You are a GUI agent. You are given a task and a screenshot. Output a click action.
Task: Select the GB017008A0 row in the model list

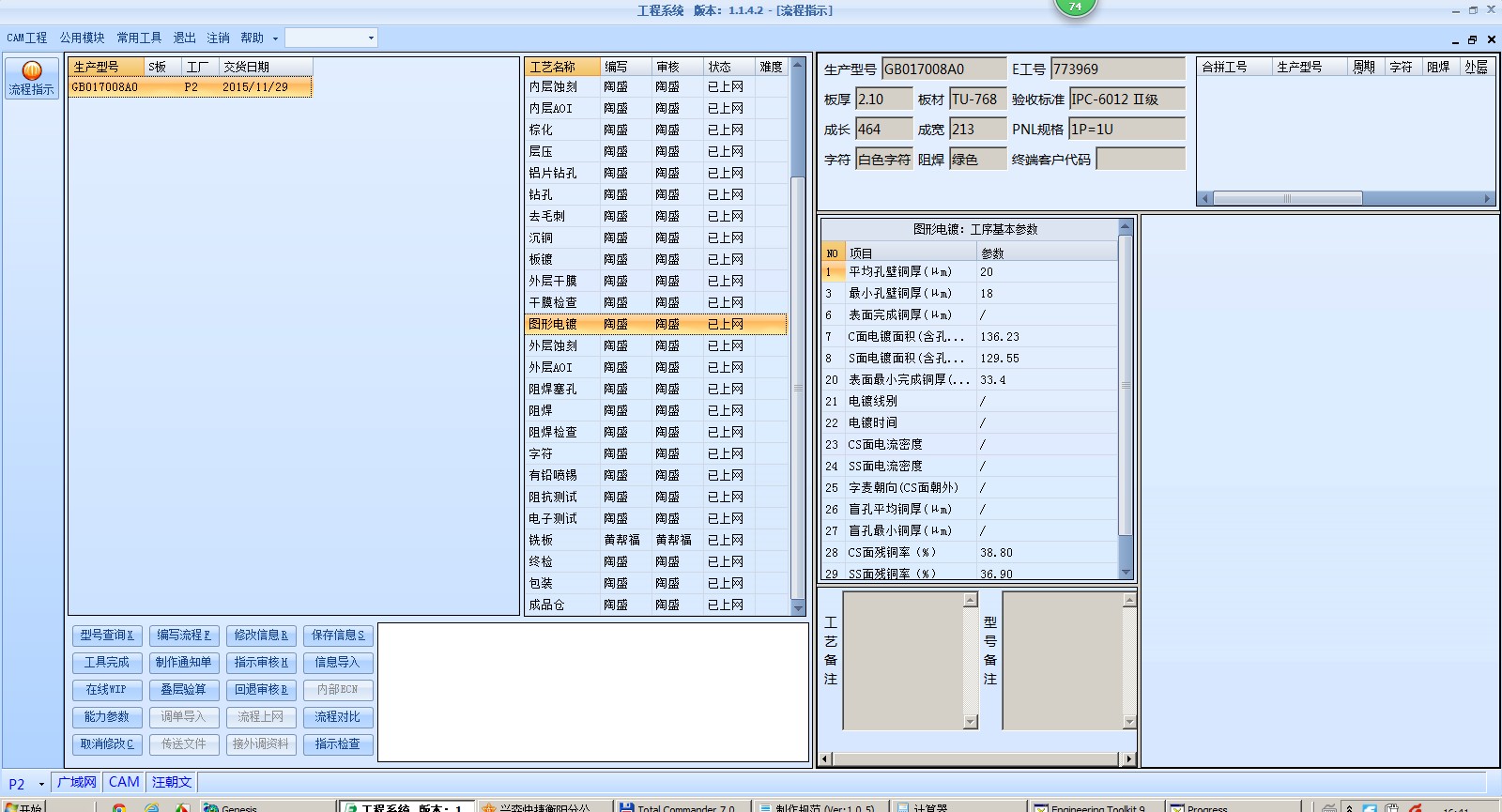pyautogui.click(x=191, y=87)
